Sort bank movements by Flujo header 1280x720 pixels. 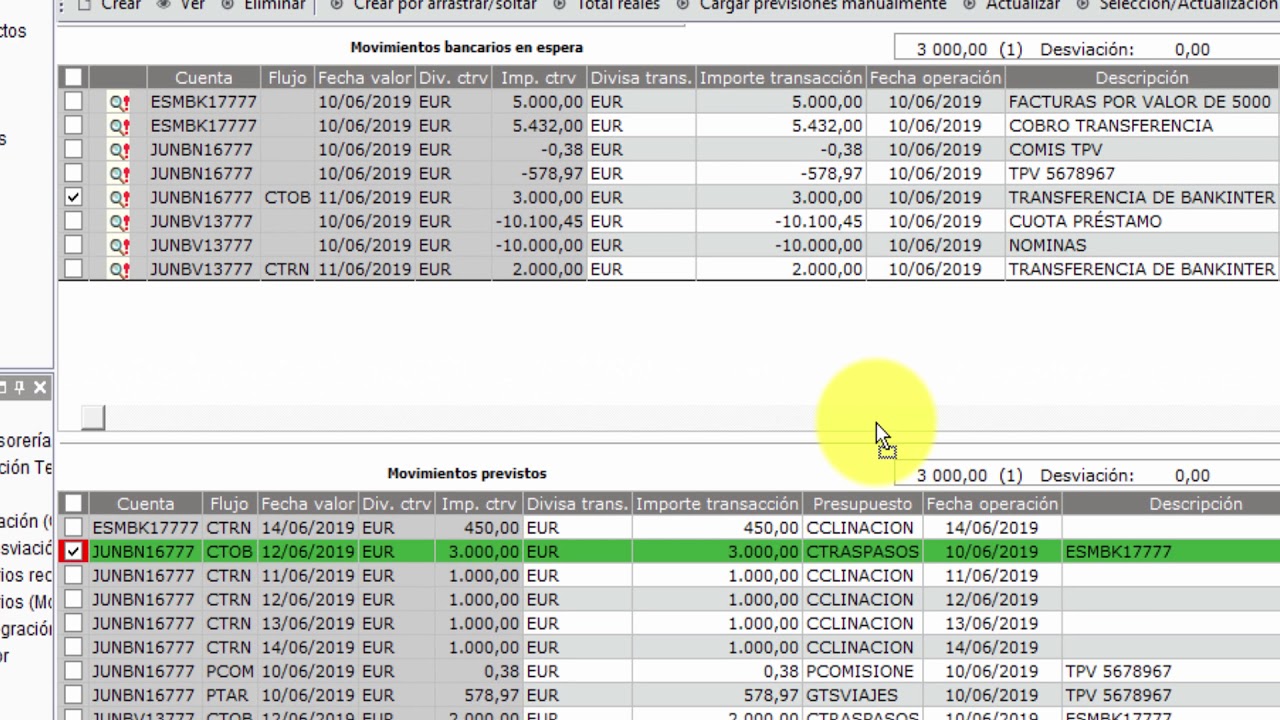[287, 77]
